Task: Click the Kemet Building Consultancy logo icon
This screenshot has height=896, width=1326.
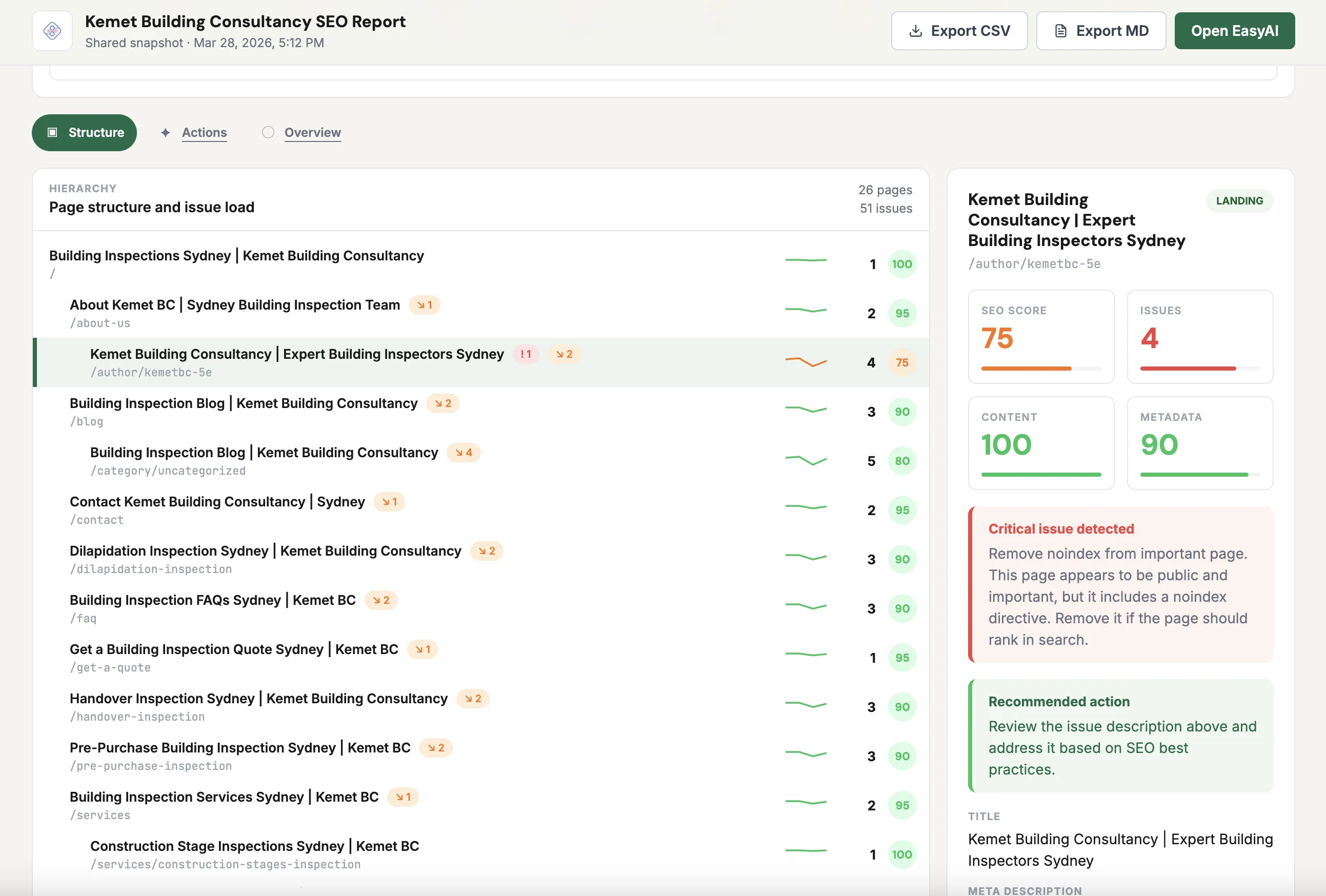Action: click(52, 31)
